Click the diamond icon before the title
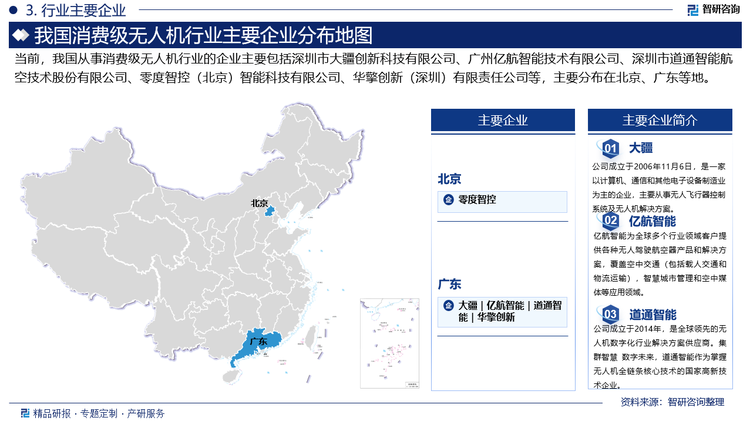The image size is (750, 421). pyautogui.click(x=21, y=35)
